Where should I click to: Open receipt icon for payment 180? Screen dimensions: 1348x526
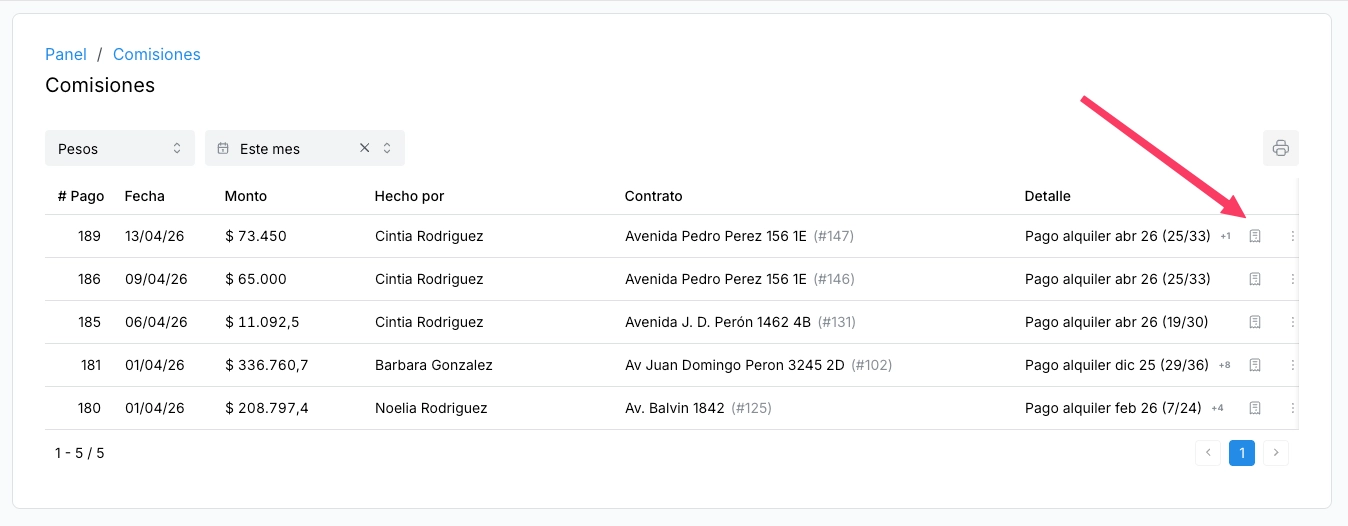click(1255, 408)
